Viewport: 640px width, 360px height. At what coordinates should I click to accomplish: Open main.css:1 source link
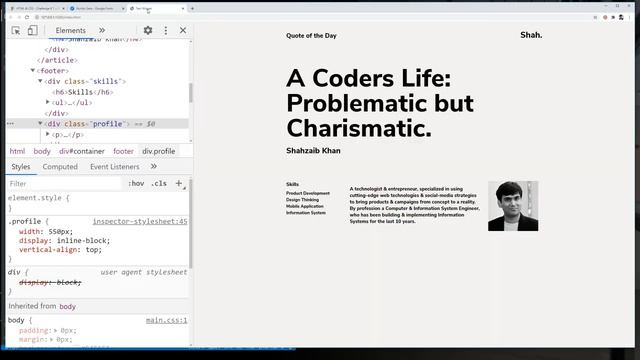click(x=167, y=320)
